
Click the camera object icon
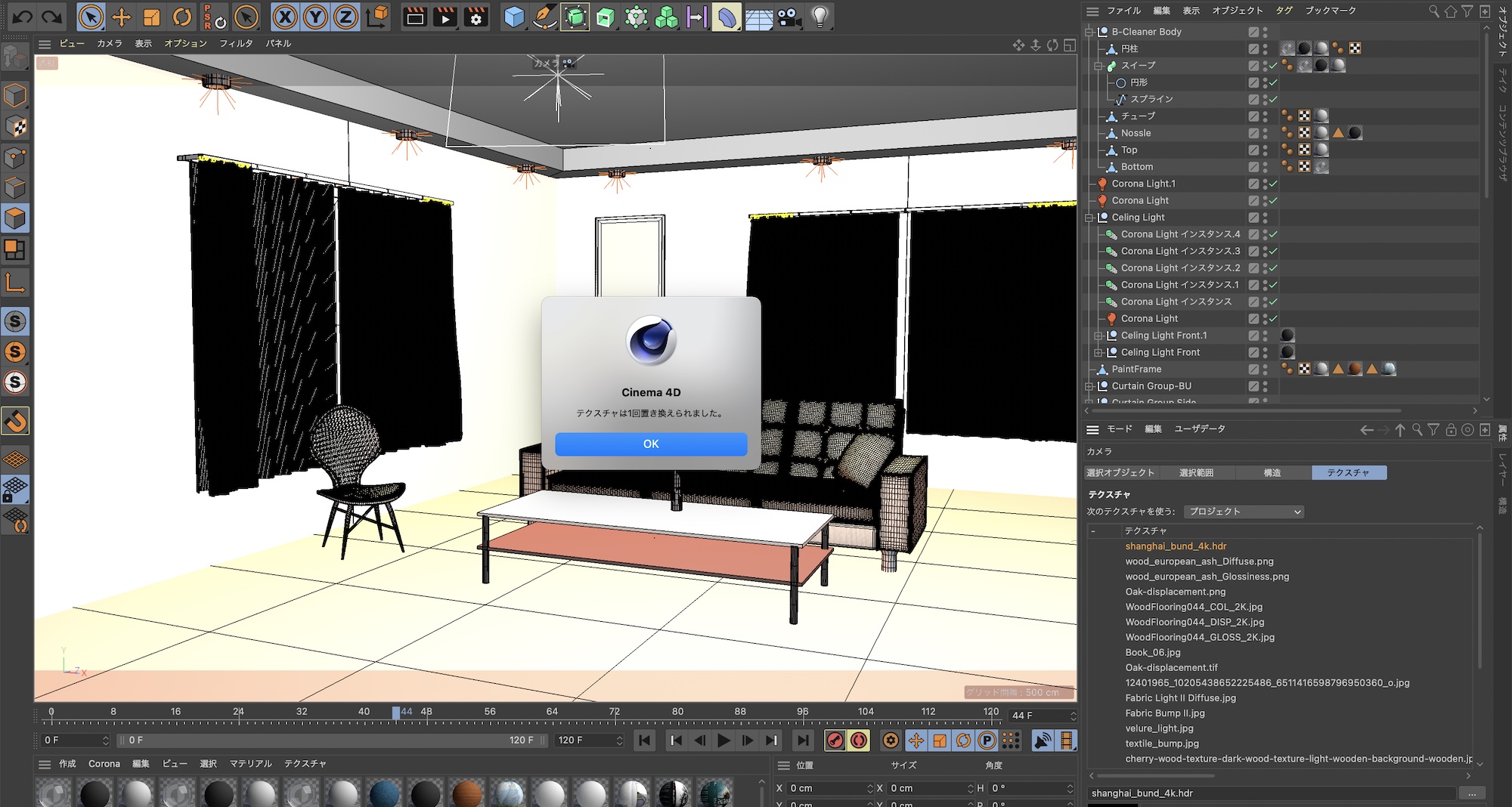[789, 17]
